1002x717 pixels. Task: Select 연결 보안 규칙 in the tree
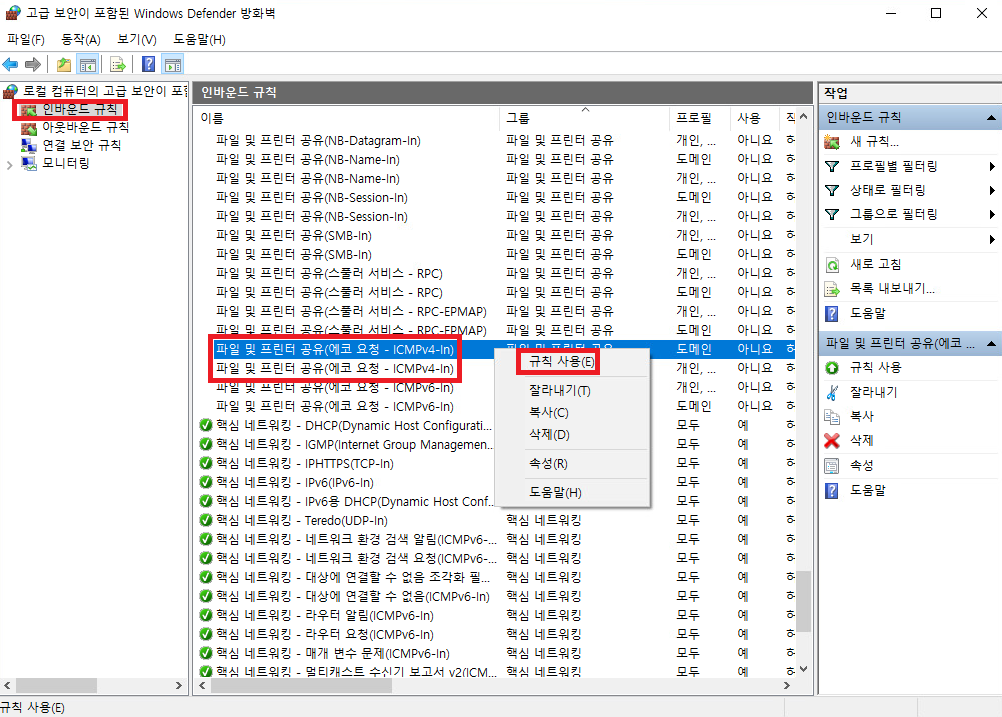click(81, 145)
